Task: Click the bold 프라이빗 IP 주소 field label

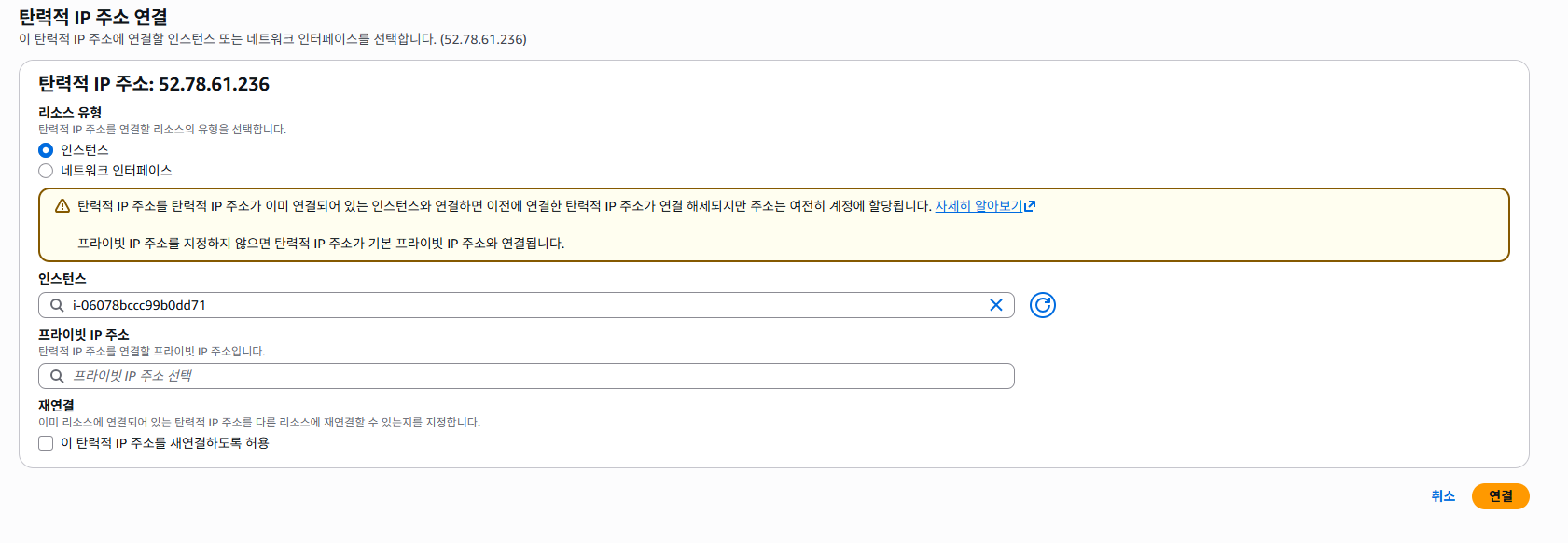Action: [x=84, y=334]
